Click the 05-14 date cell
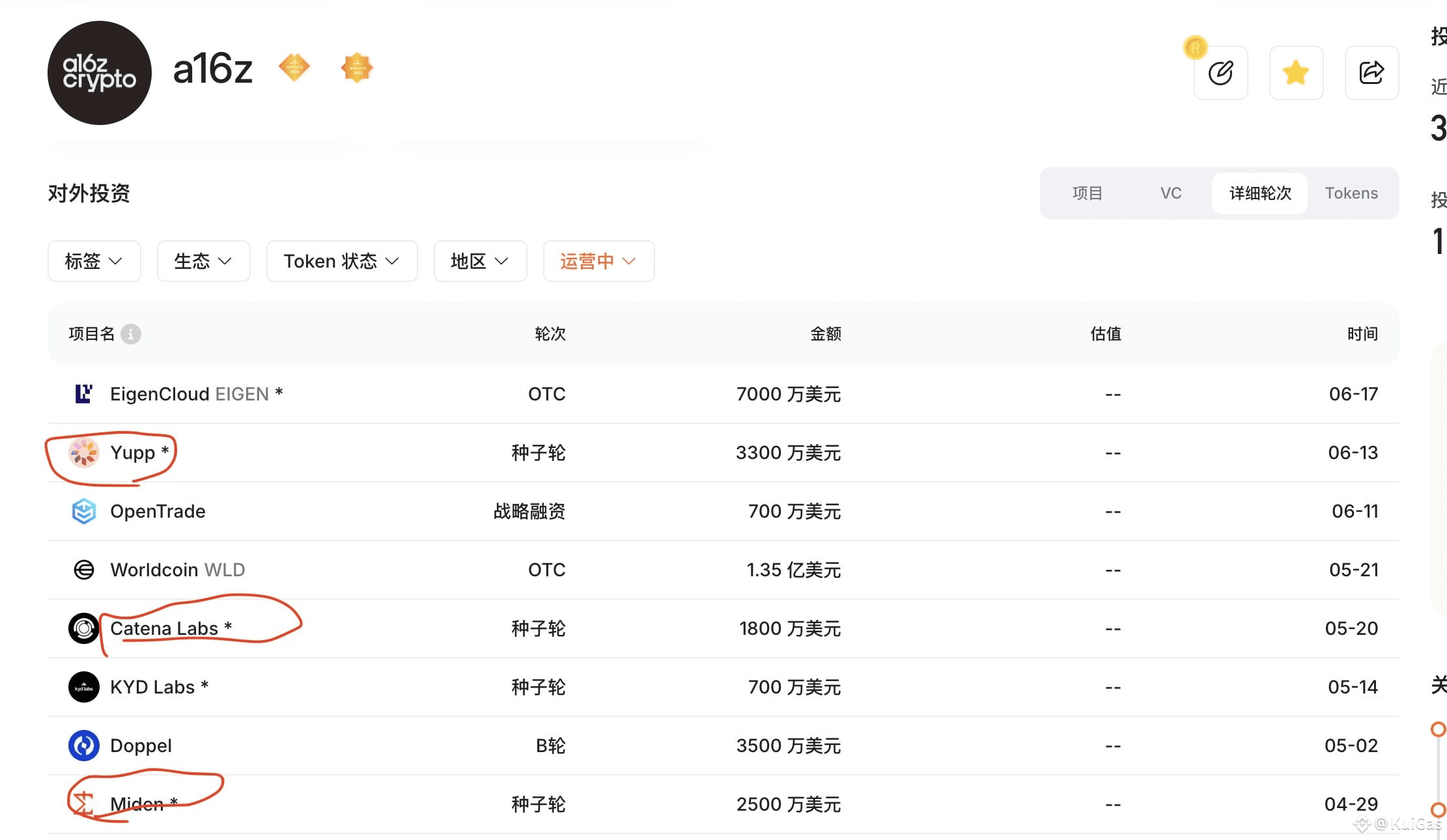The image size is (1447, 840). pyautogui.click(x=1353, y=687)
